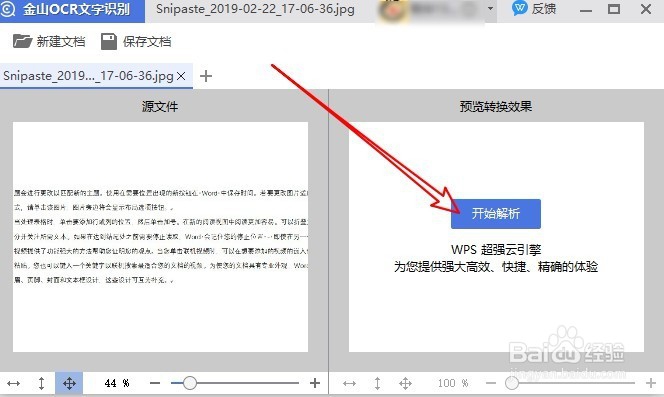Close the OCR window

pos(646,9)
